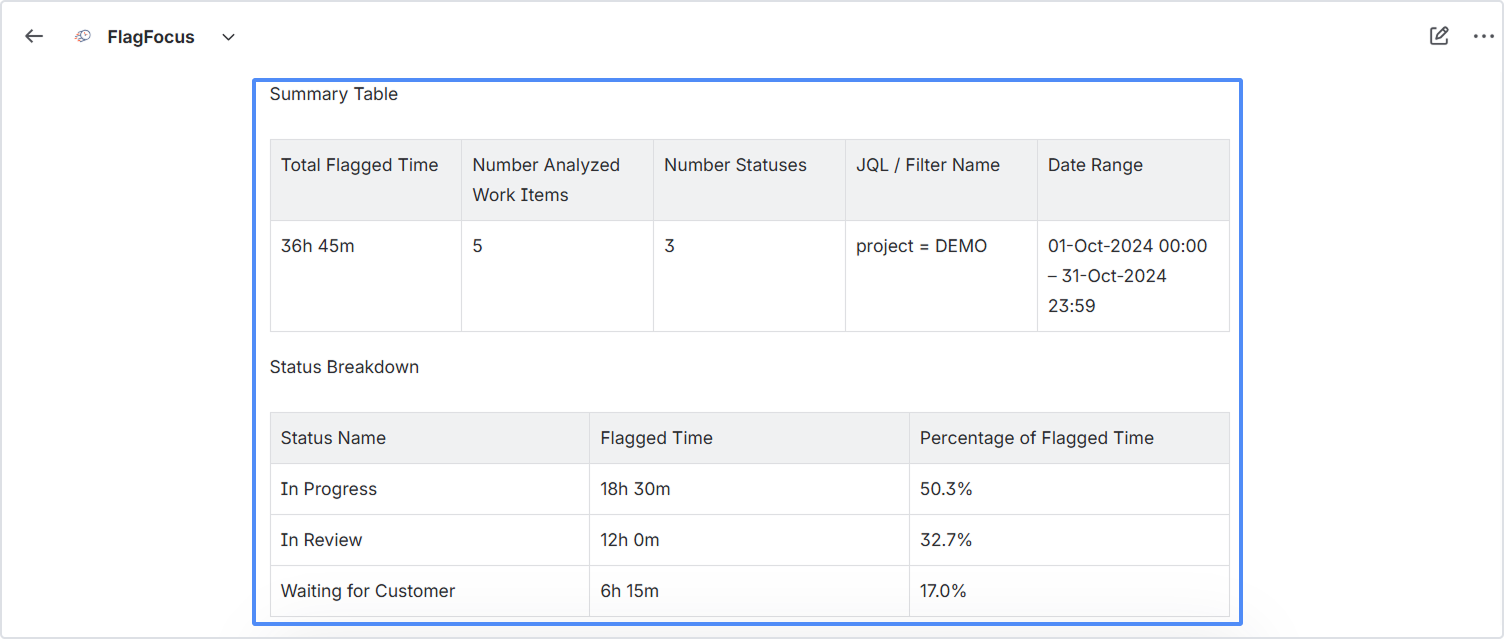Open the edit pencil icon
1504x639 pixels.
pos(1439,36)
